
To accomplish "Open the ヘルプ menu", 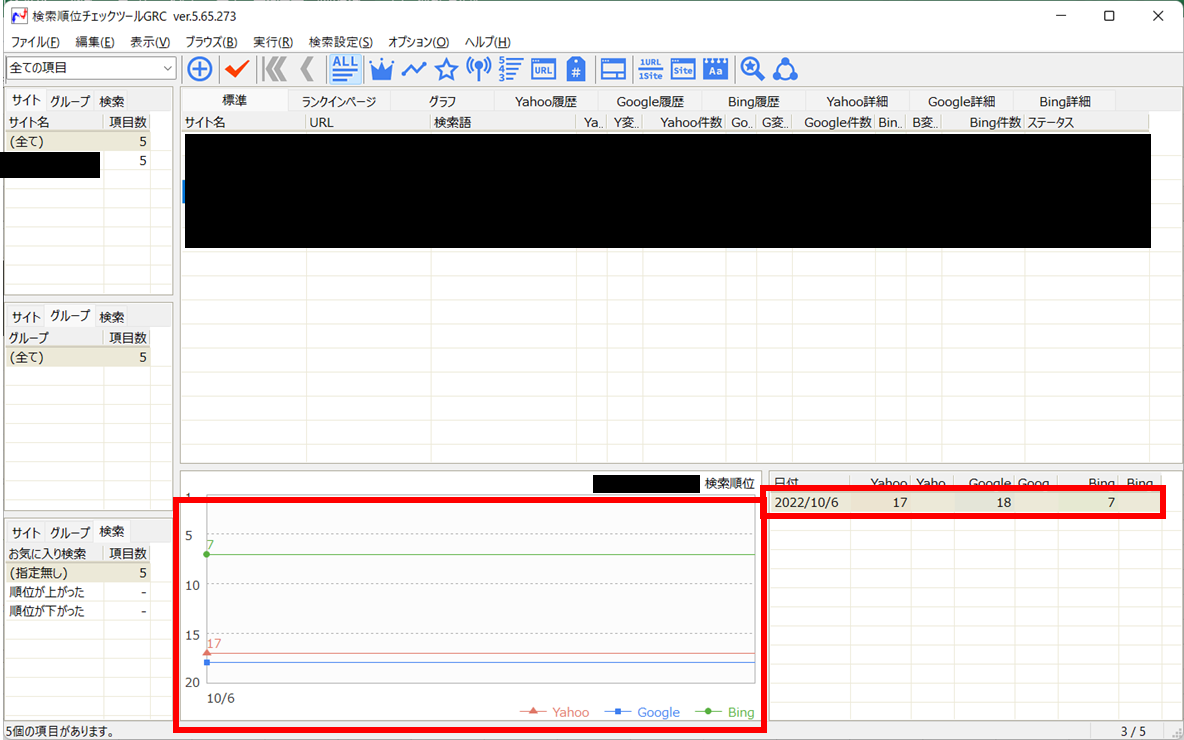I will [487, 42].
